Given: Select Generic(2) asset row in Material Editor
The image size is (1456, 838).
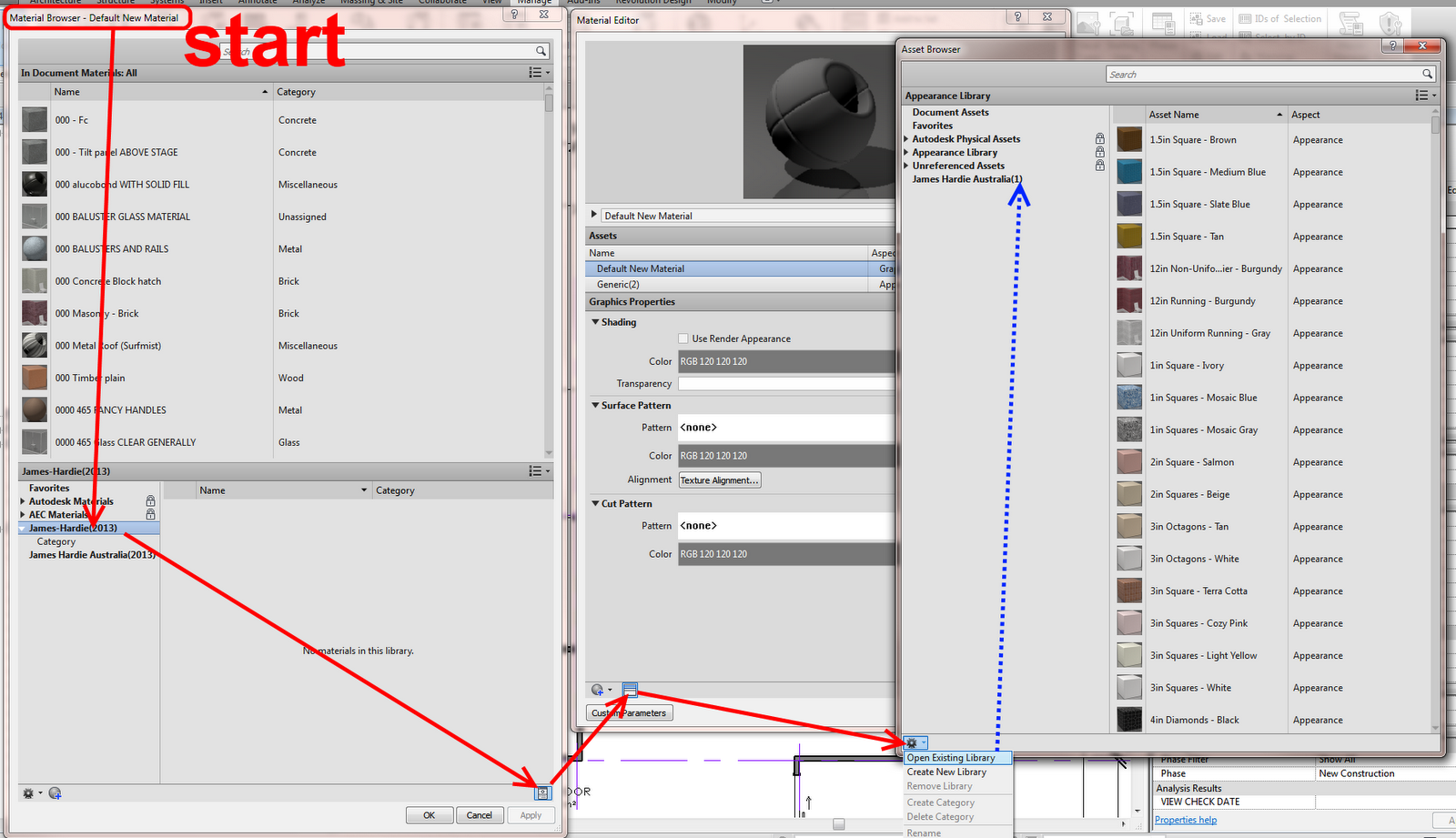Looking at the screenshot, I should tap(741, 285).
